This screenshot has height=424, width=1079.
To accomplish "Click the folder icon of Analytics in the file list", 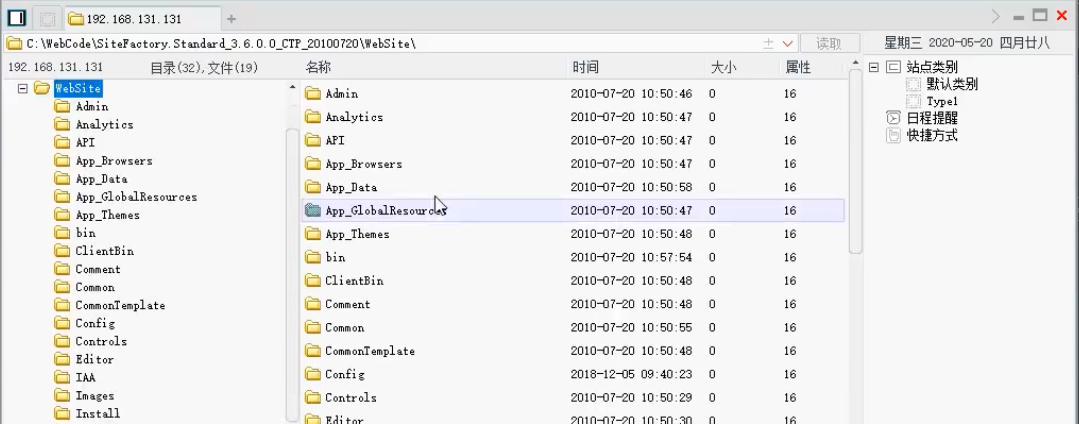I will (x=312, y=117).
